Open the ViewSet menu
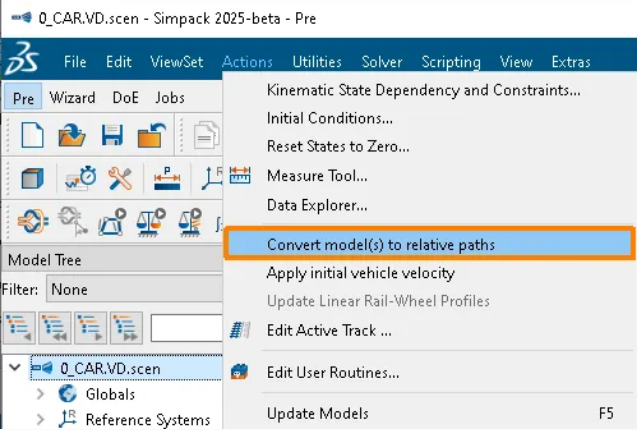637x430 pixels. tap(177, 62)
